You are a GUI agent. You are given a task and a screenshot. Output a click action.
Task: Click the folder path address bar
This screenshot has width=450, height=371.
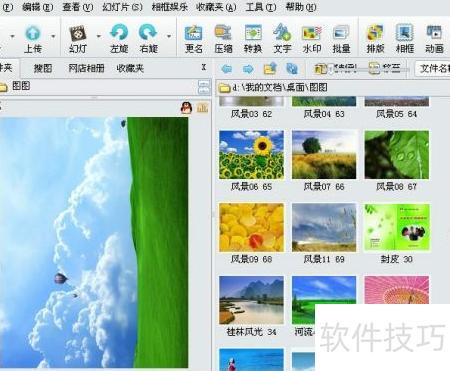(x=333, y=88)
